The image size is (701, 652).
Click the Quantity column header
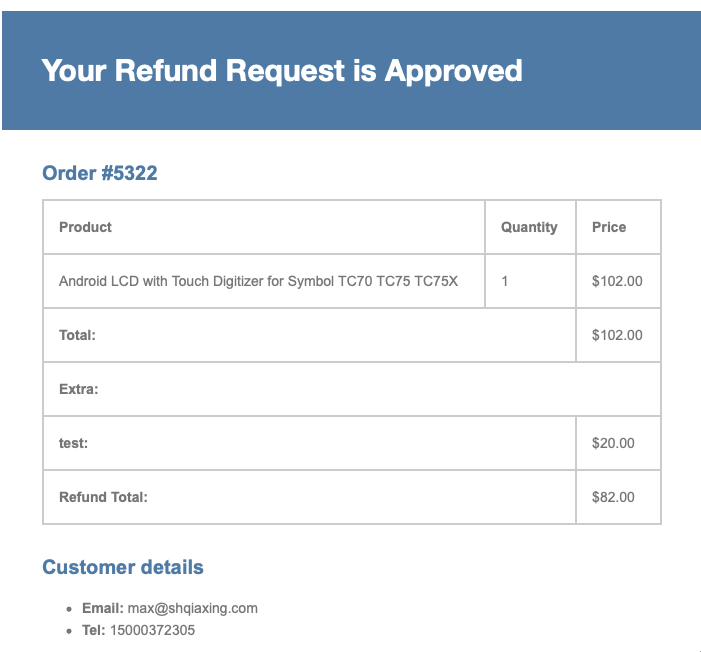(529, 227)
